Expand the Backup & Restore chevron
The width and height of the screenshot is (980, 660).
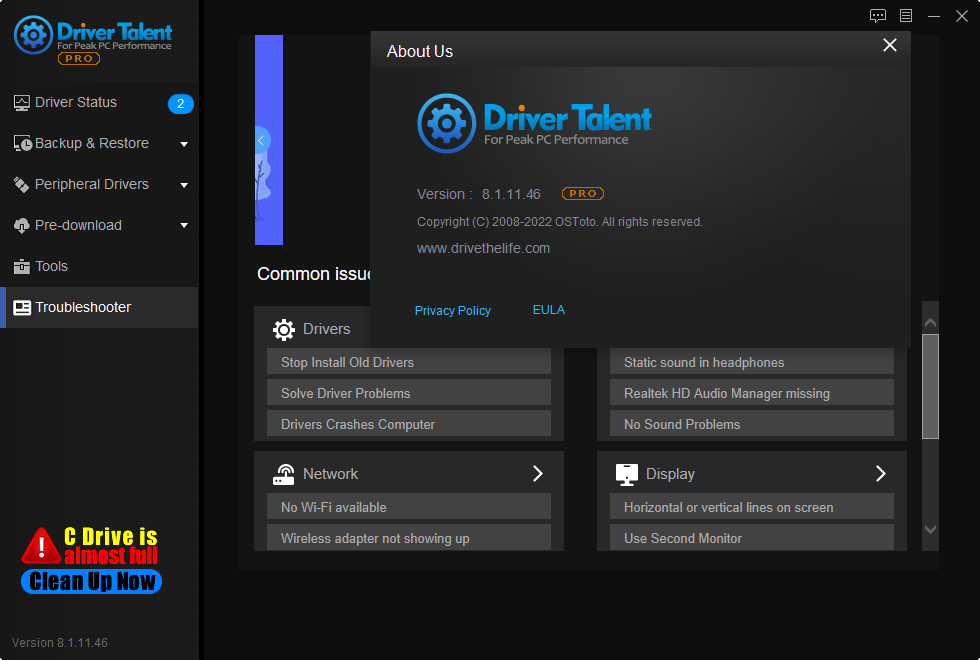coord(184,143)
